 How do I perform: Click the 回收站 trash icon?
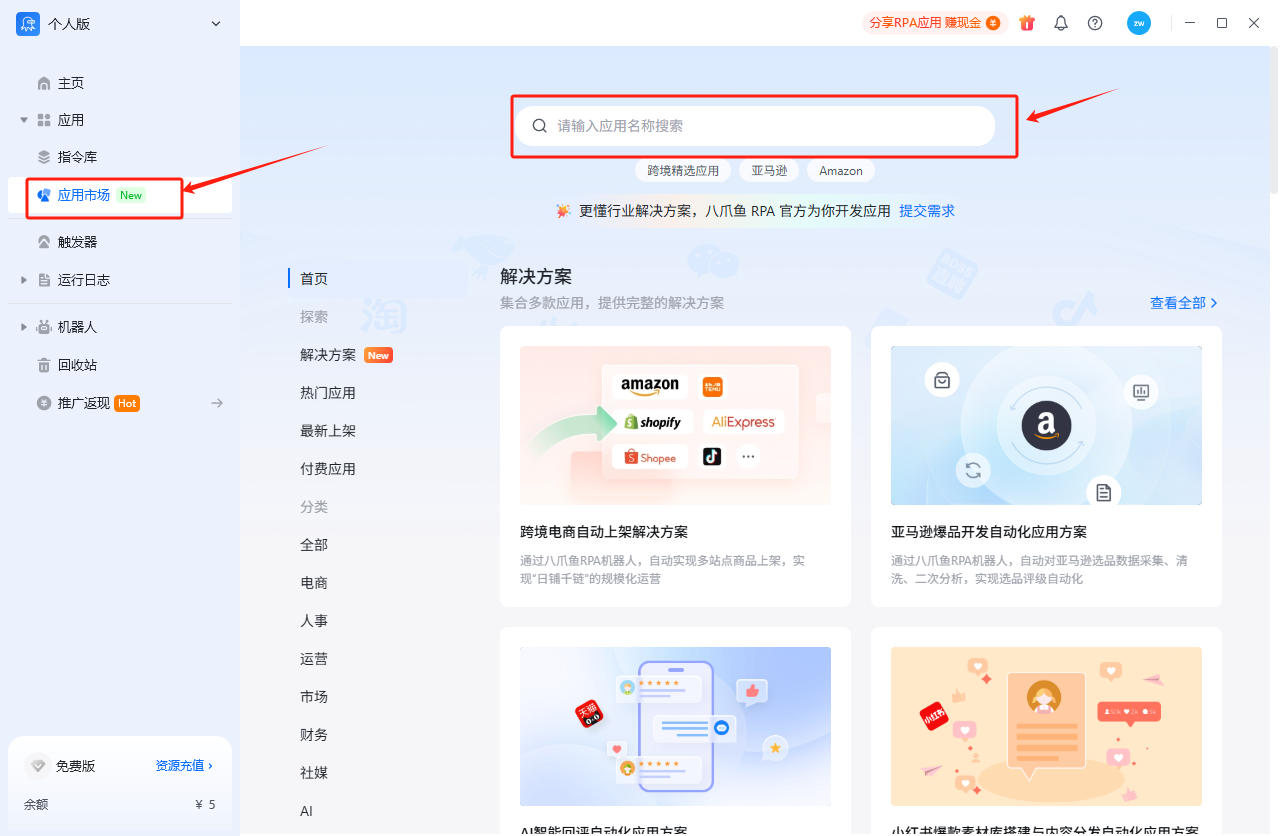[x=44, y=365]
